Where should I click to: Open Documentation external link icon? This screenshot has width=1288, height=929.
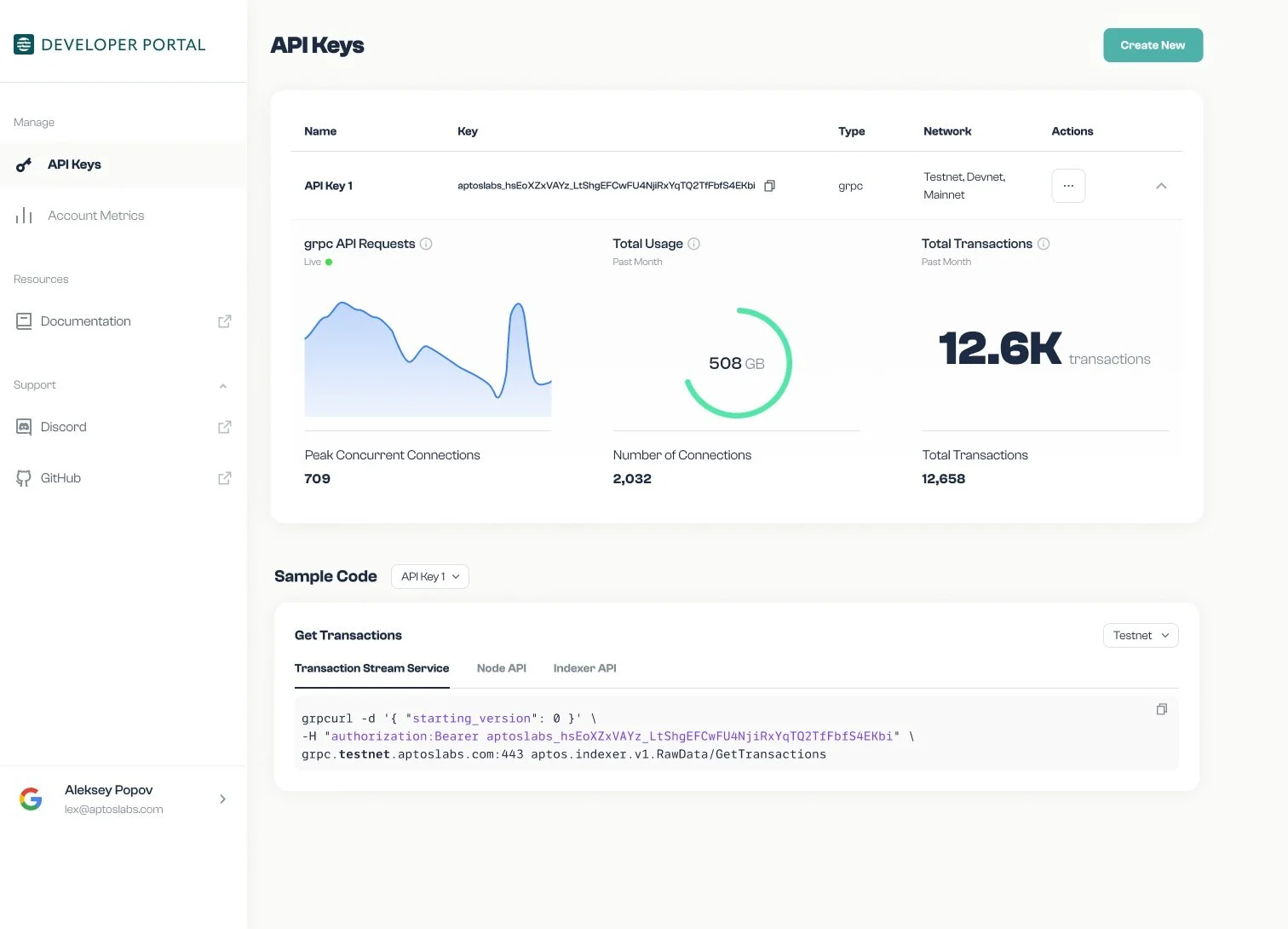225,321
